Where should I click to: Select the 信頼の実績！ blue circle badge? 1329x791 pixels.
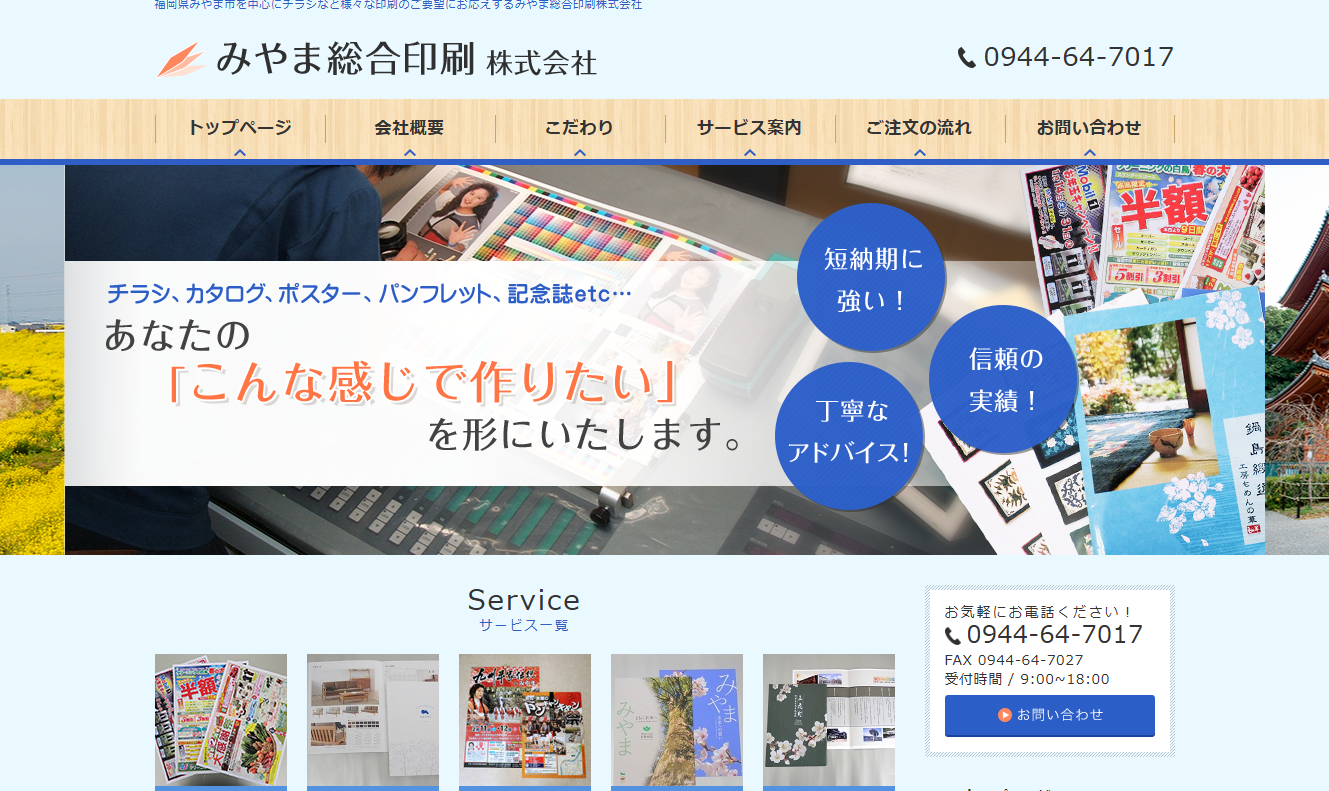(1003, 379)
